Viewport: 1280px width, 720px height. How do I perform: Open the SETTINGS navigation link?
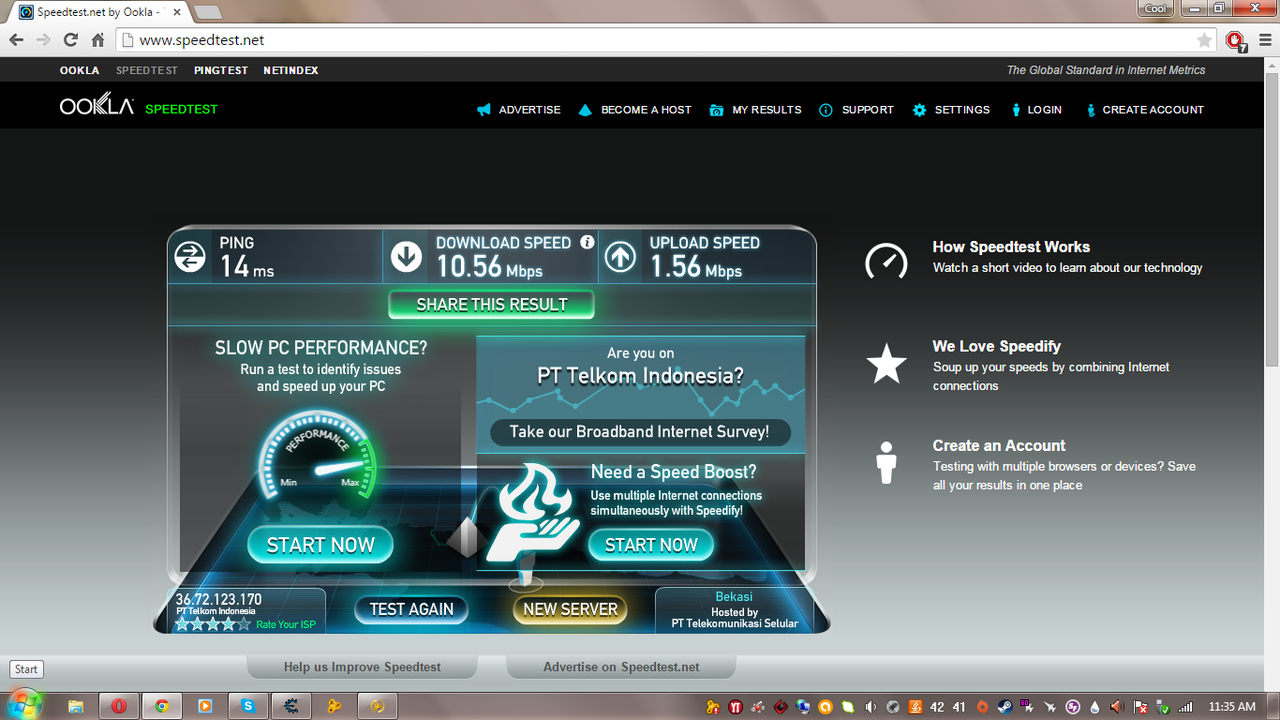tap(962, 110)
